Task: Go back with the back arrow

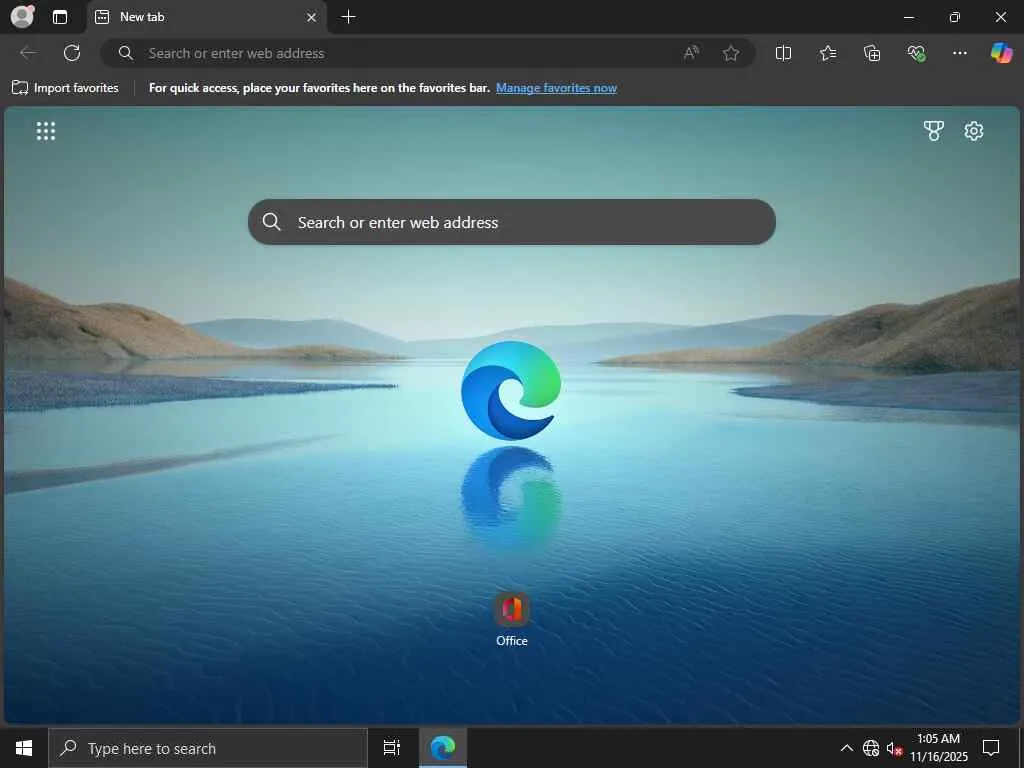Action: click(28, 53)
